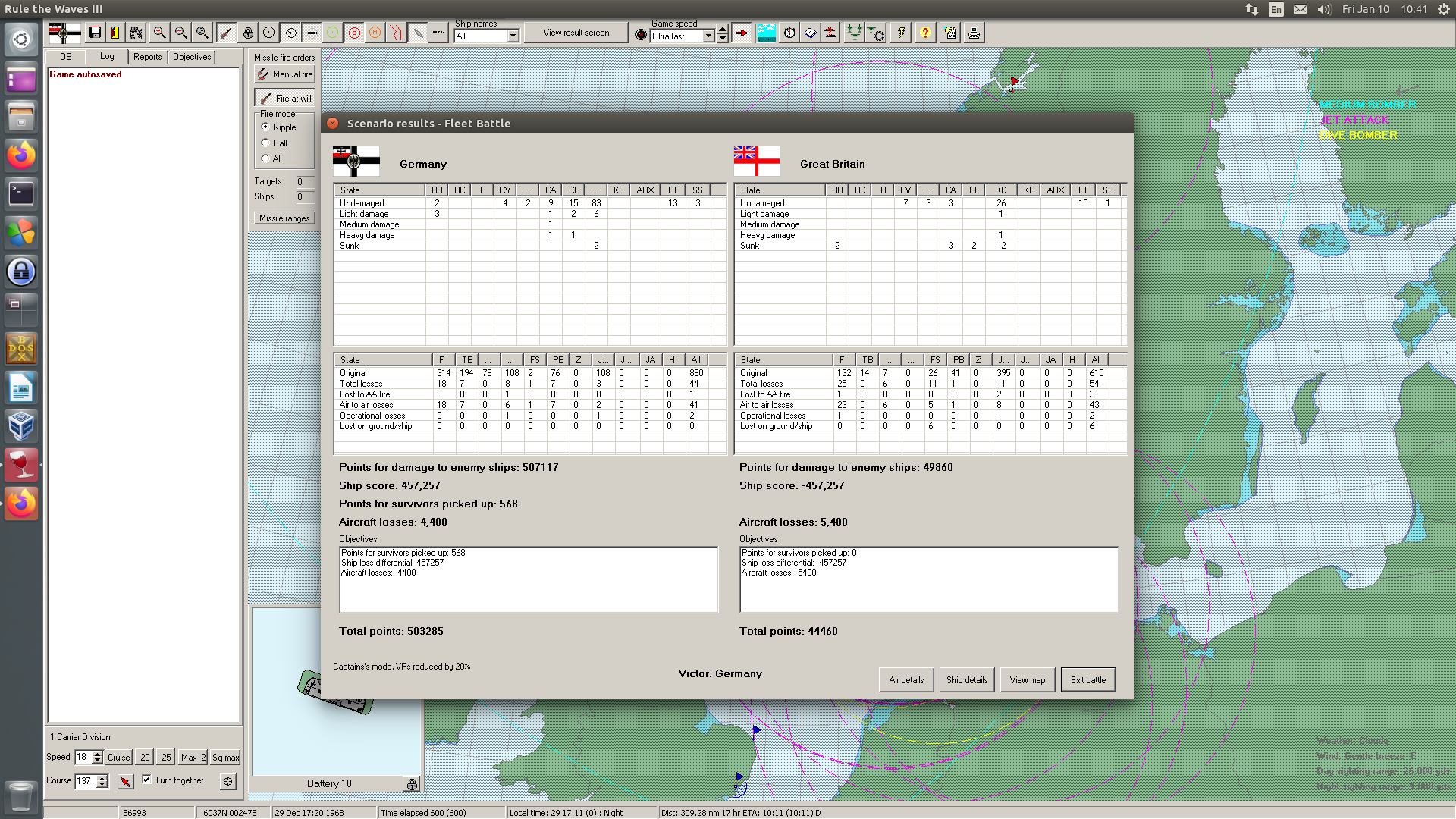Increase Course value with the up spinner

[102, 777]
